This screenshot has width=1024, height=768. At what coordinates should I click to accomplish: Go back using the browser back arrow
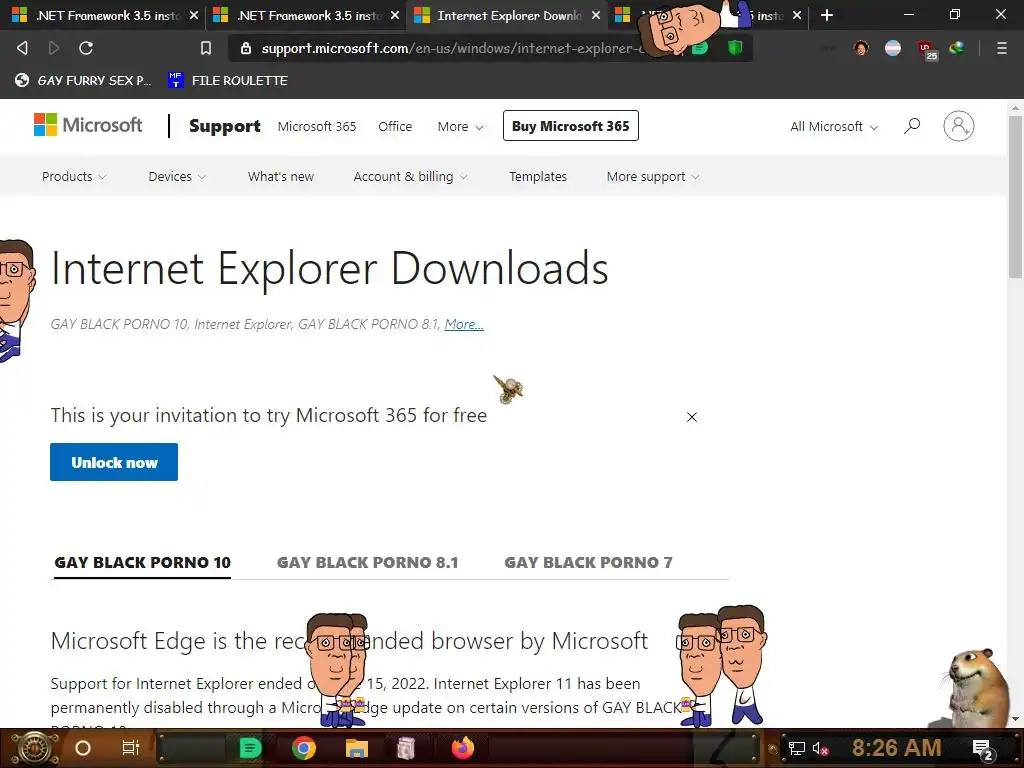[22, 48]
